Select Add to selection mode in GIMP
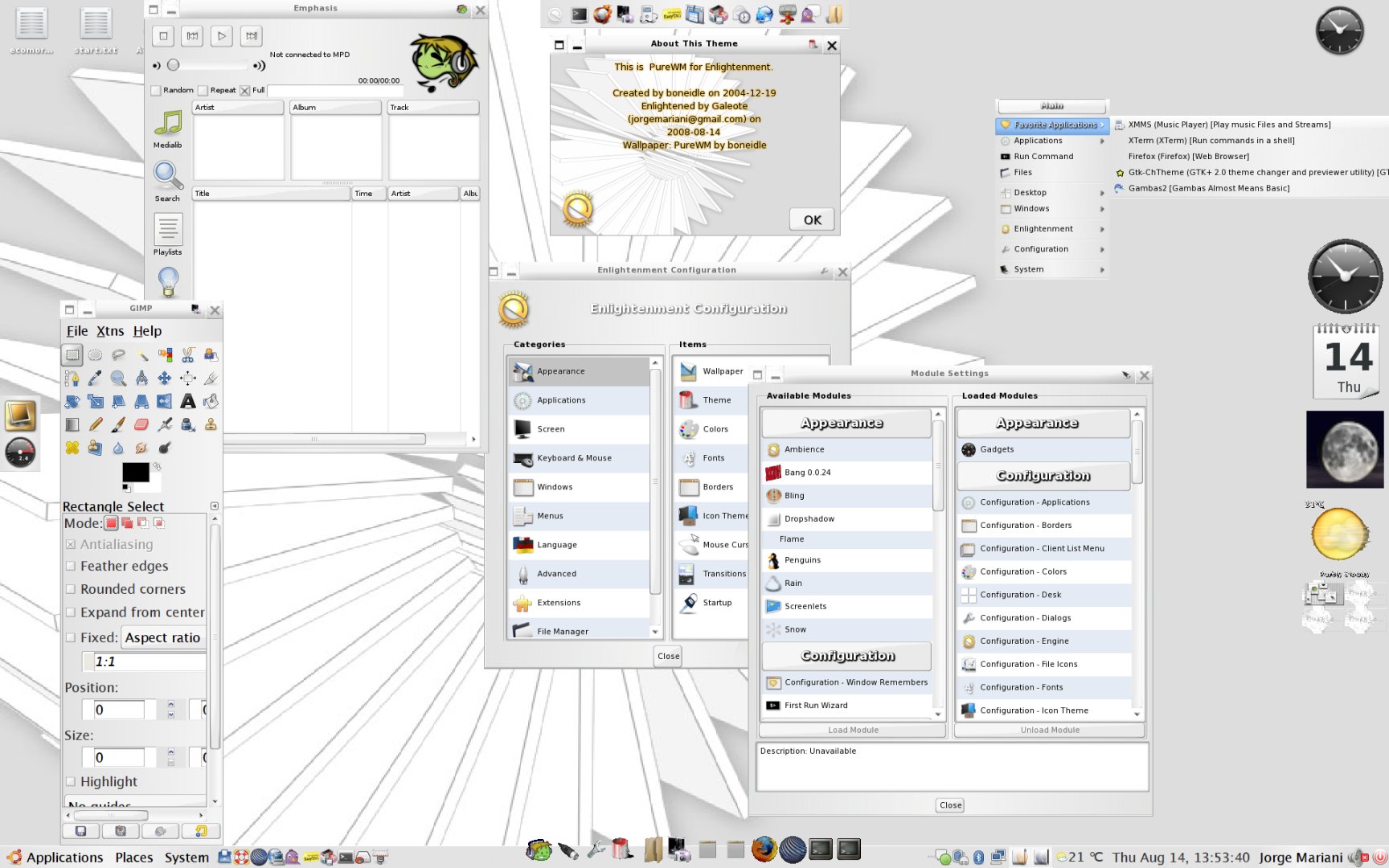1389x868 pixels. coord(127,523)
